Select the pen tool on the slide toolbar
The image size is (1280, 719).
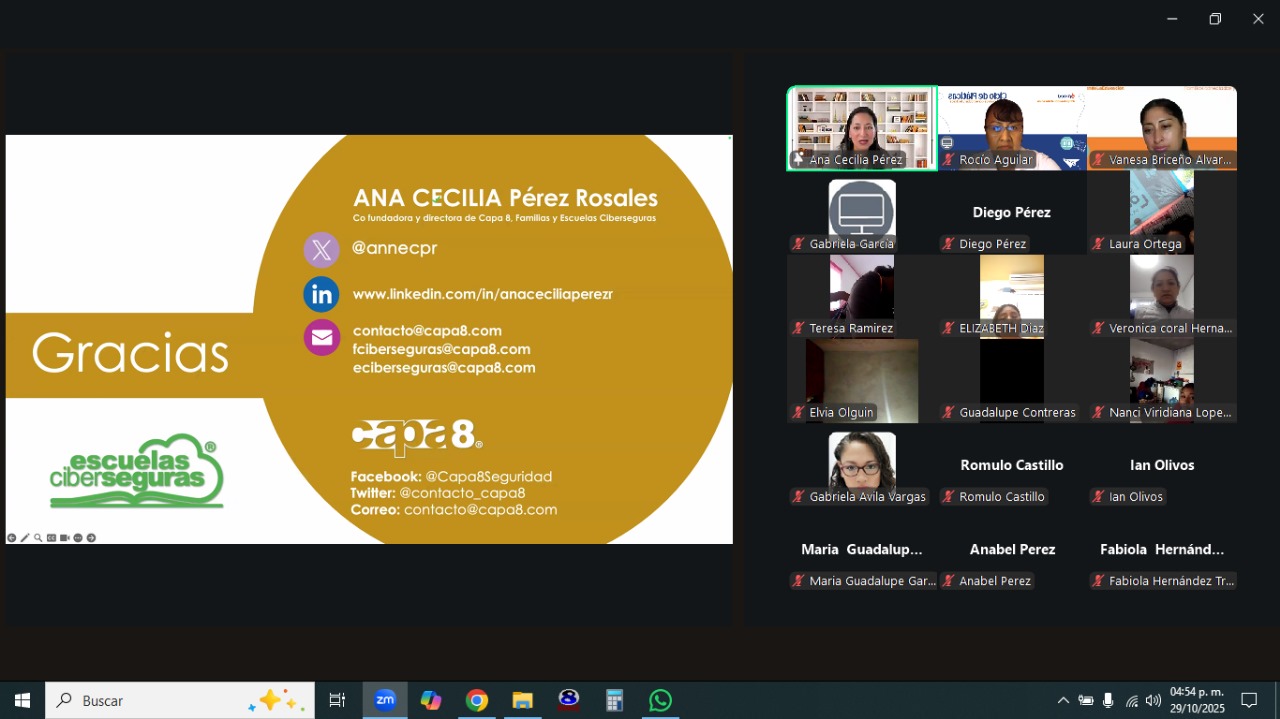tap(25, 538)
